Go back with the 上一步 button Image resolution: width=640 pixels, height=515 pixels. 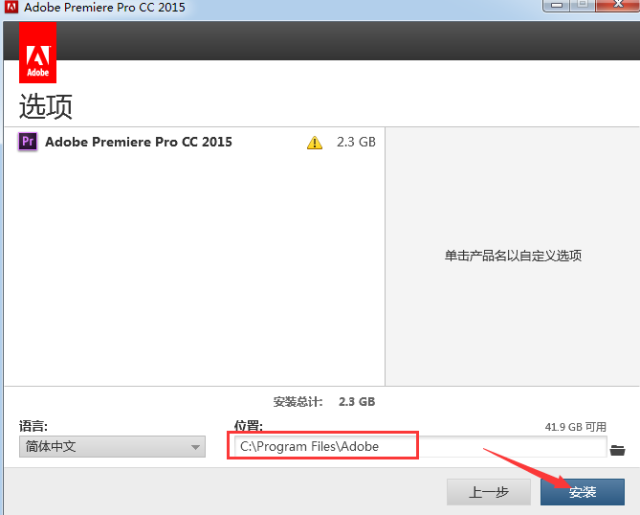pyautogui.click(x=489, y=491)
